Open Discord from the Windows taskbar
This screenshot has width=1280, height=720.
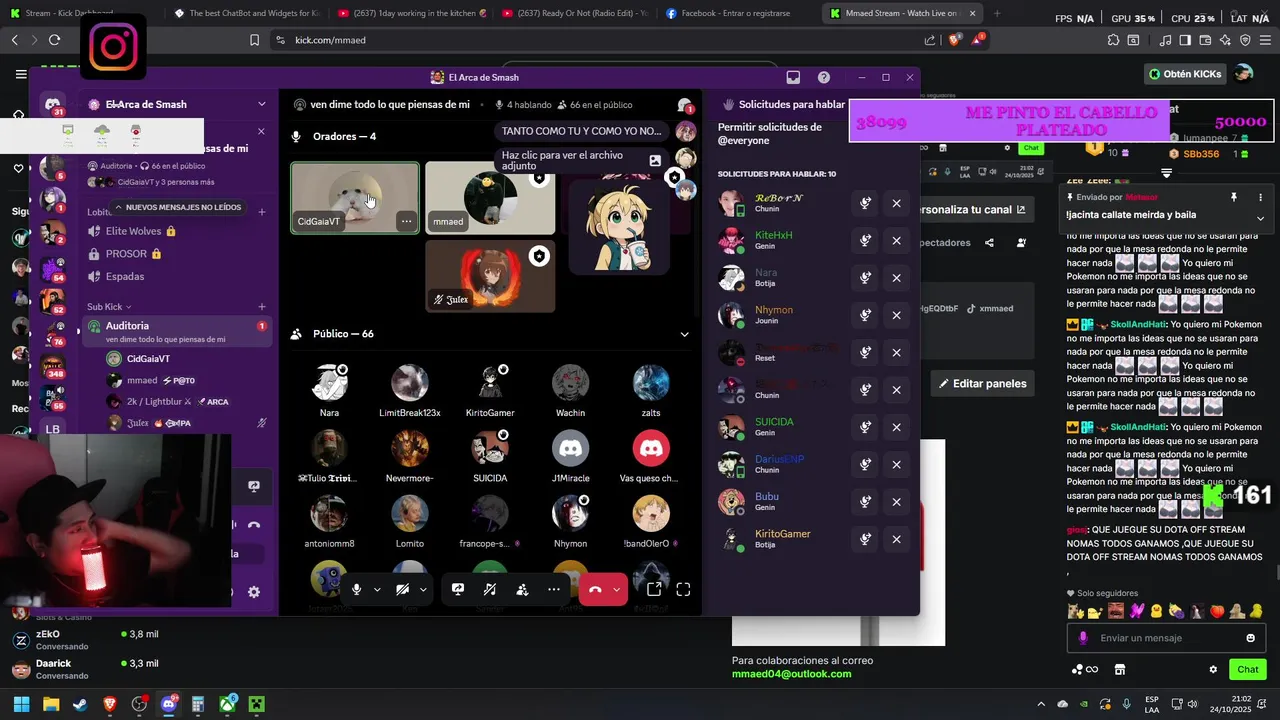coord(168,704)
